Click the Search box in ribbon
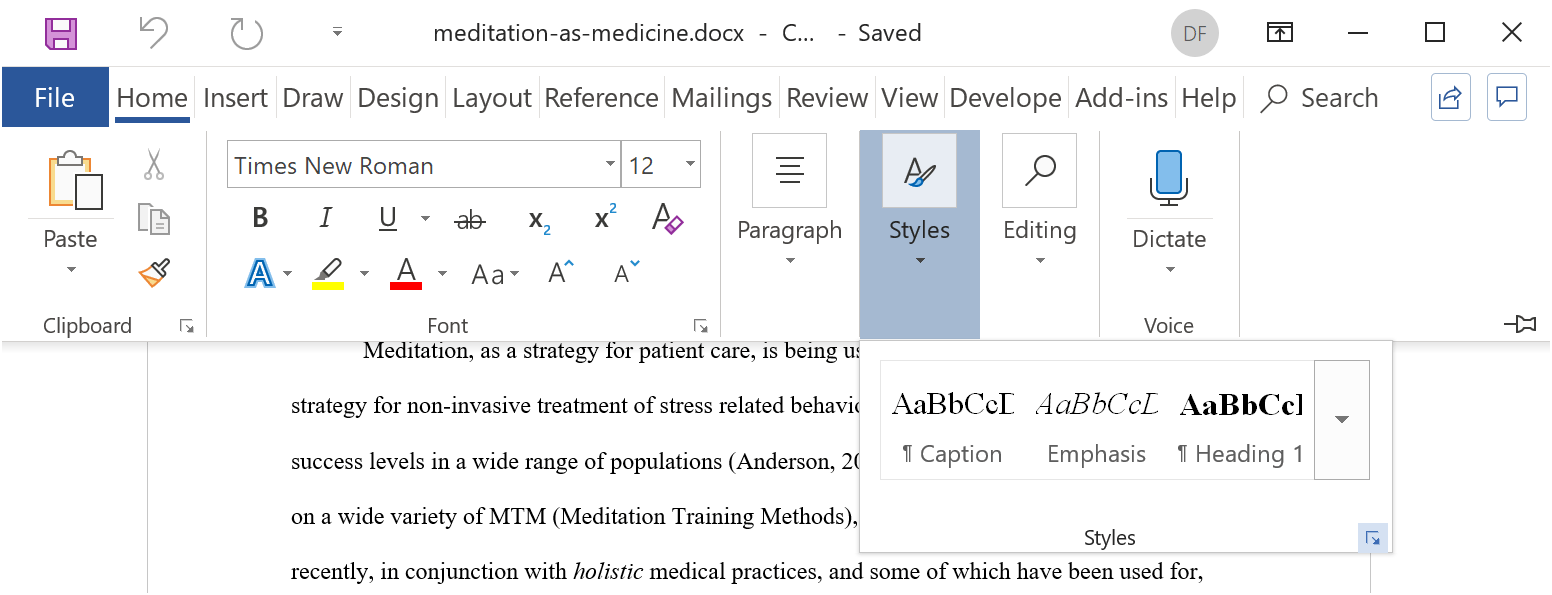The height and width of the screenshot is (595, 1552). [1320, 98]
